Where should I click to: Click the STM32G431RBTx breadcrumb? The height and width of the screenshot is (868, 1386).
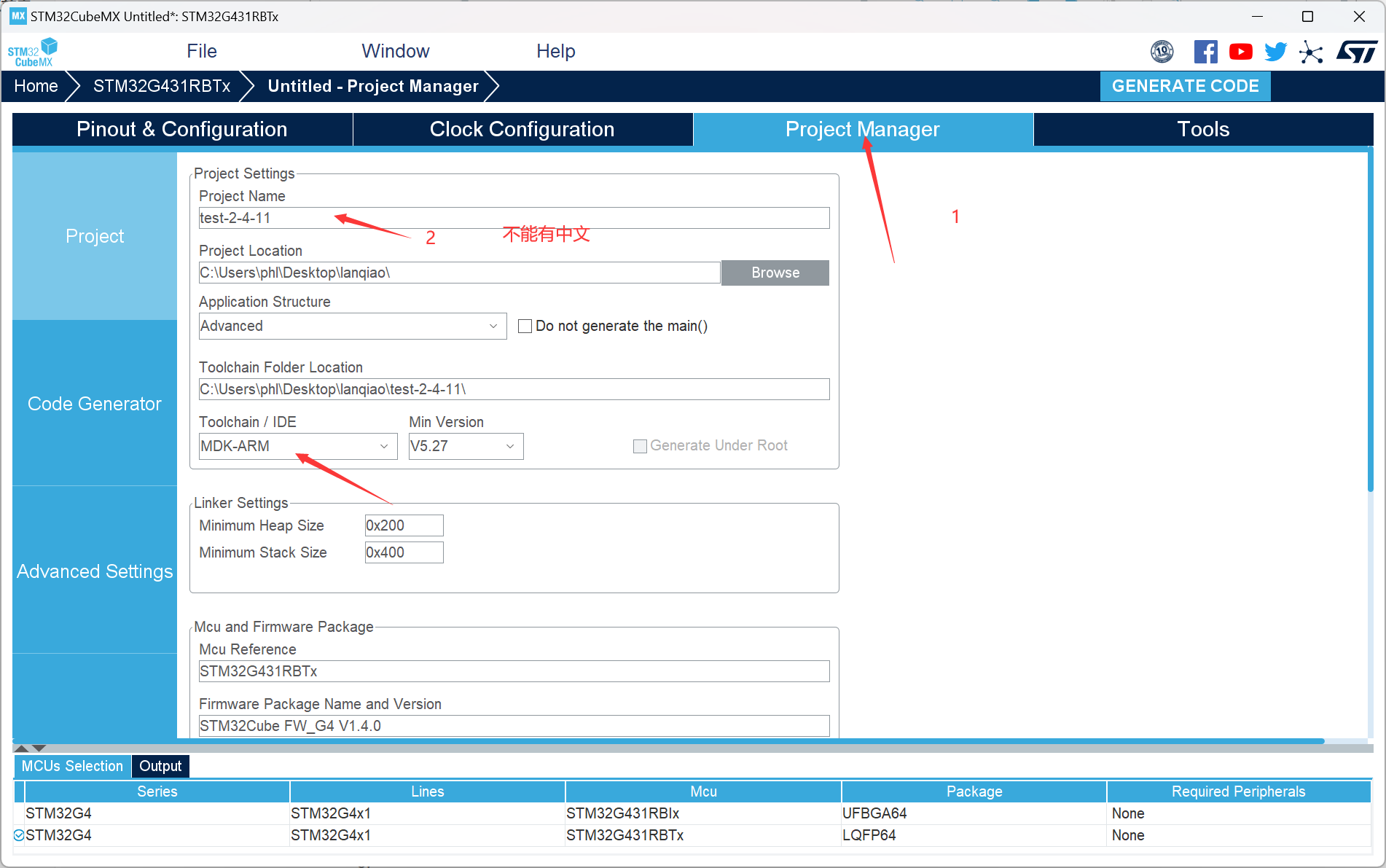click(x=162, y=86)
